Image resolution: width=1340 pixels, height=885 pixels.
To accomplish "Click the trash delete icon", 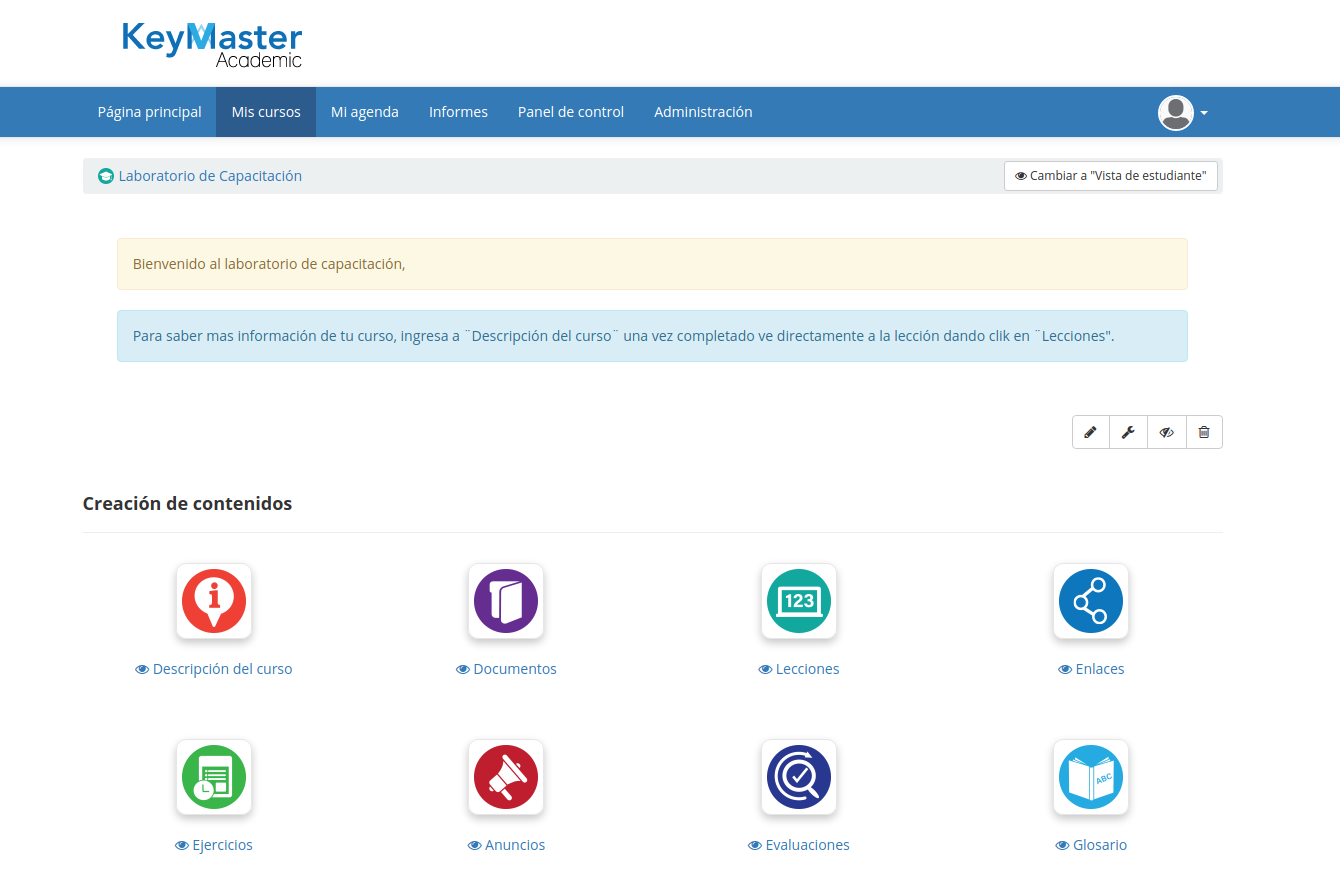I will (x=1204, y=432).
